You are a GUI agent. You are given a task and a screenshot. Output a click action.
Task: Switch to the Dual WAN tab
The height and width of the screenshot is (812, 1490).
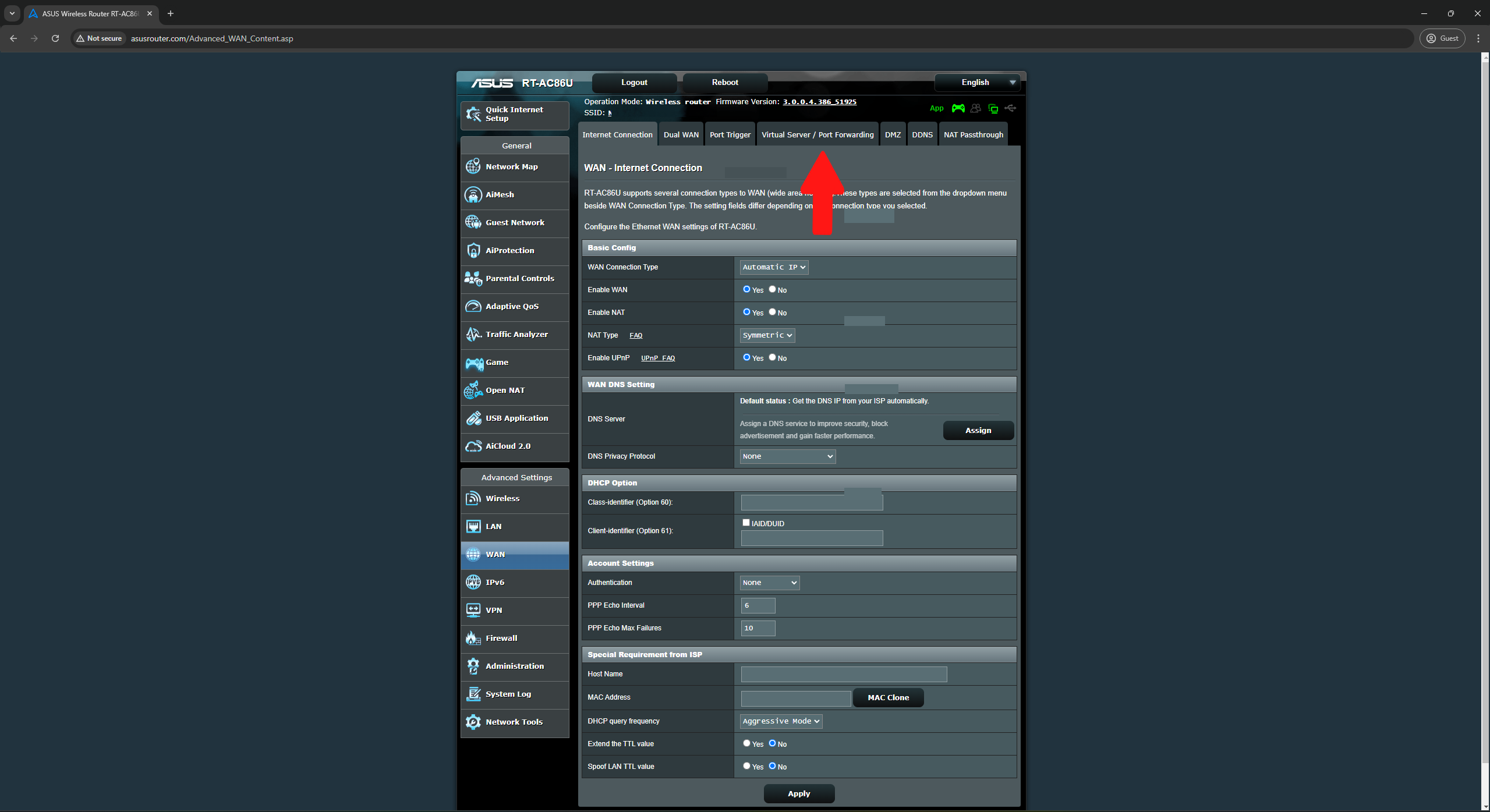[681, 134]
